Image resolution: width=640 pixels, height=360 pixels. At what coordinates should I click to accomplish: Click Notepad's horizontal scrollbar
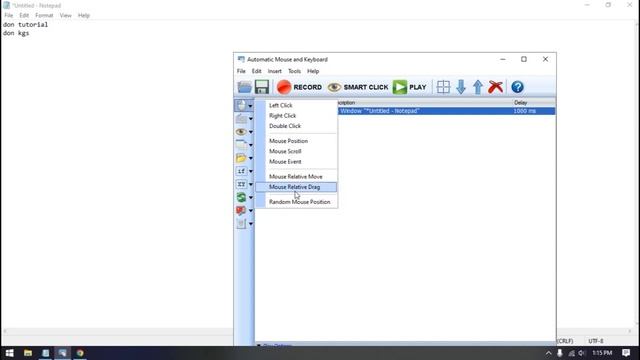tap(118, 331)
